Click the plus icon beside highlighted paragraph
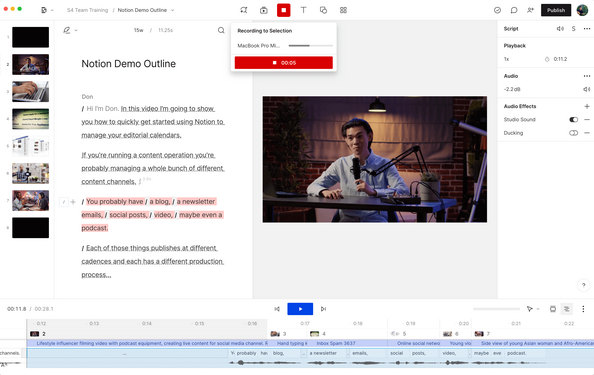Screen dimensions: 594x375 [73, 202]
